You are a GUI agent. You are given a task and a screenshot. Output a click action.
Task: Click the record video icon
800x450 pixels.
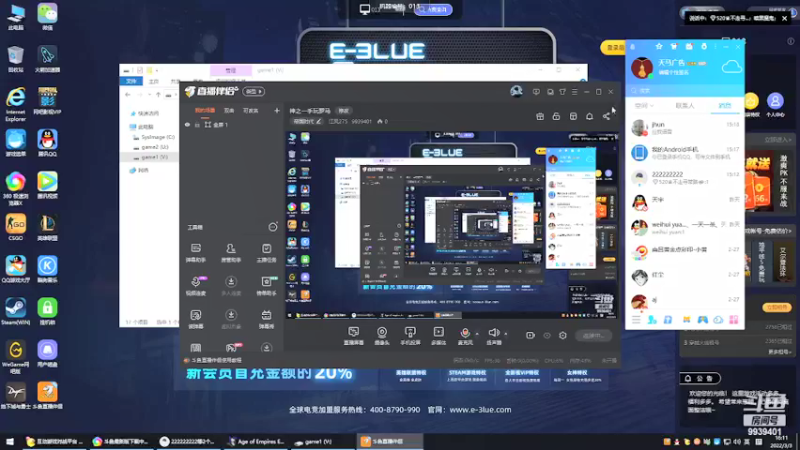coord(530,335)
